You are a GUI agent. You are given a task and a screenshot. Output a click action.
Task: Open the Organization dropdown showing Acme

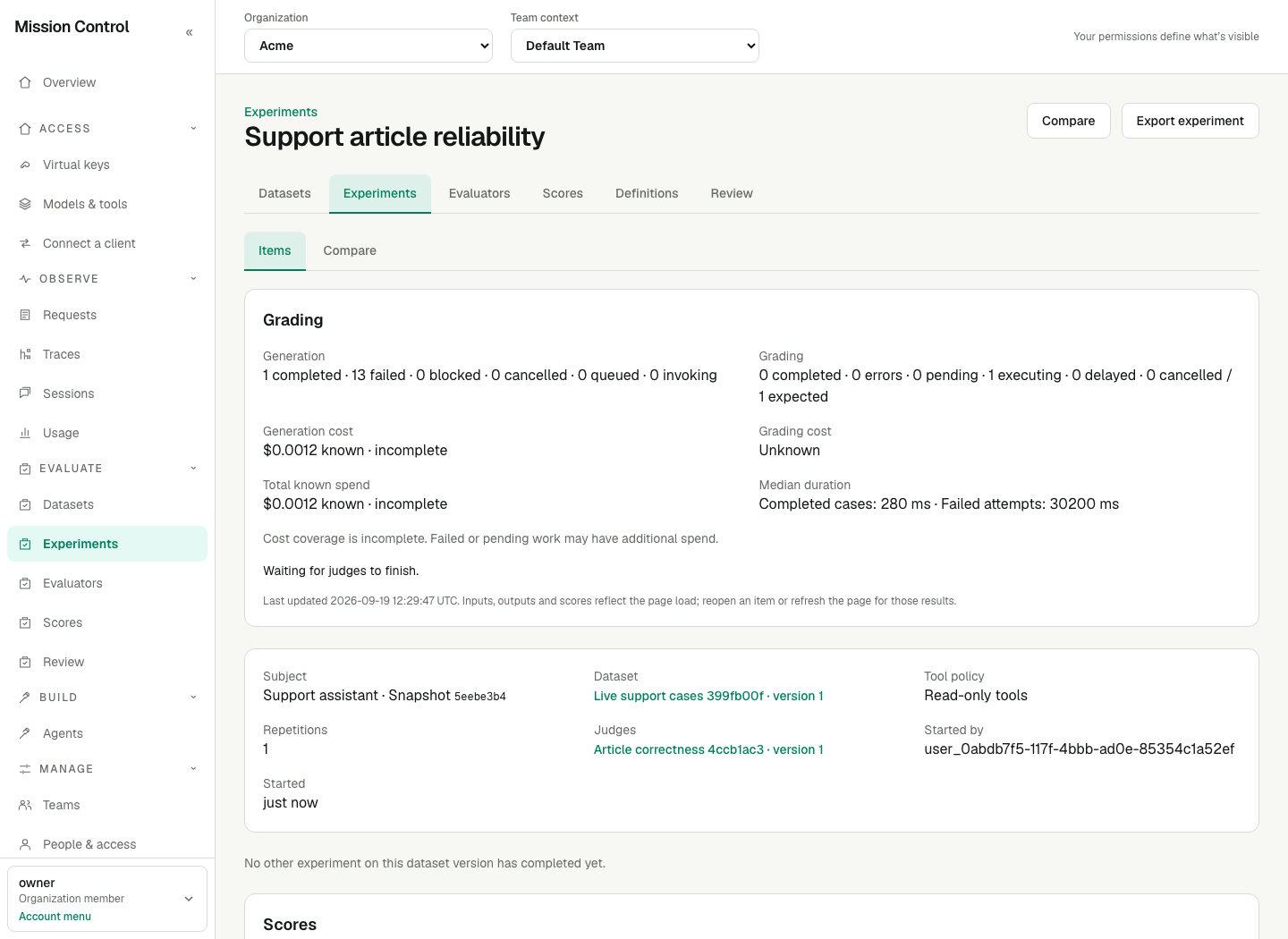(369, 46)
